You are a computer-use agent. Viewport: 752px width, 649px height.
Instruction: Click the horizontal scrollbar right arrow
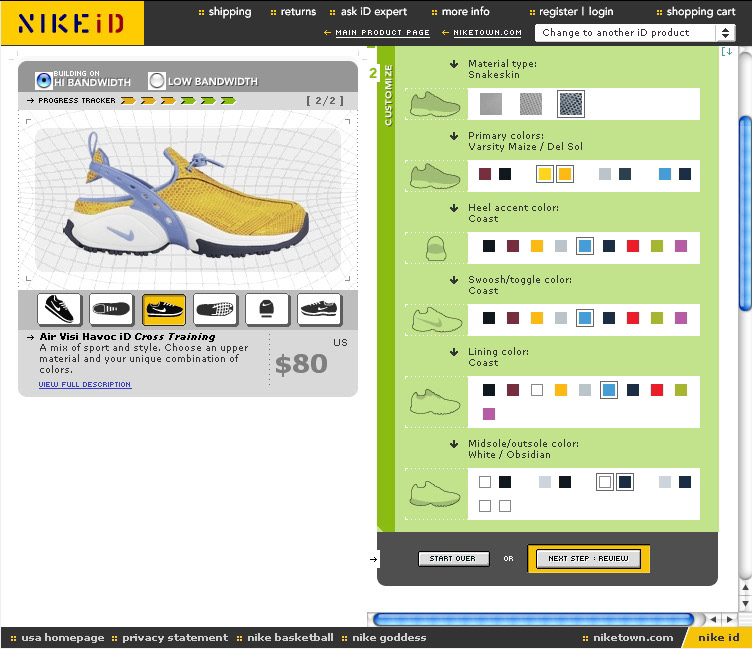click(x=729, y=619)
